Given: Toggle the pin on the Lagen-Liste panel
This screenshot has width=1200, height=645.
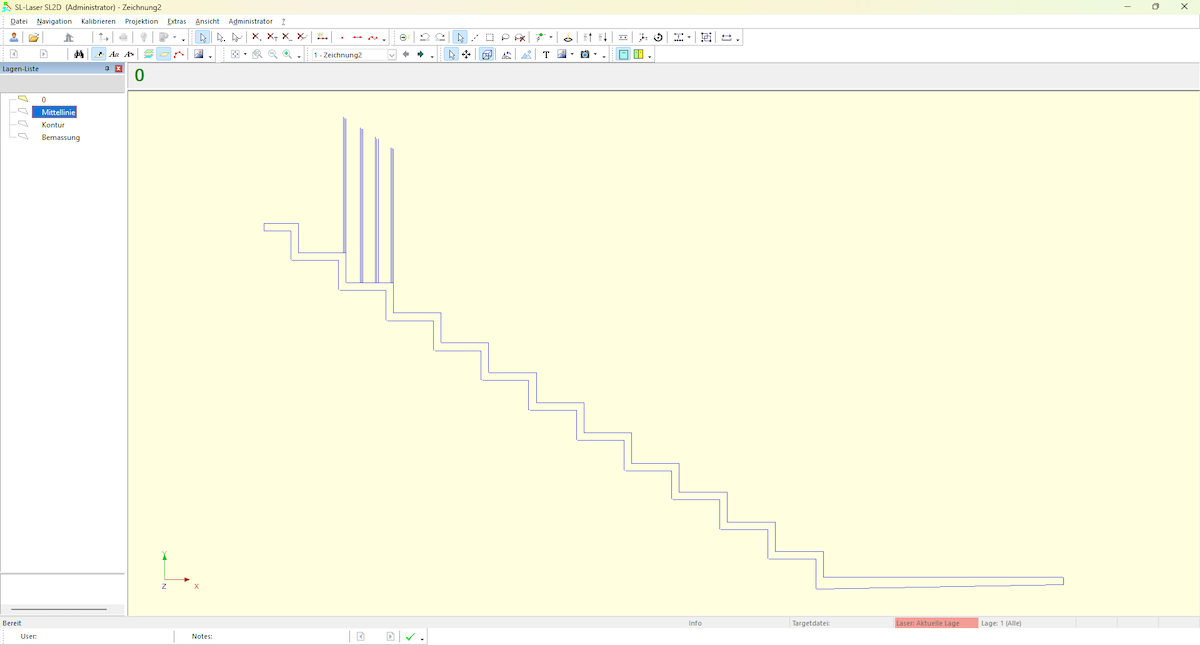Looking at the screenshot, I should coord(109,68).
